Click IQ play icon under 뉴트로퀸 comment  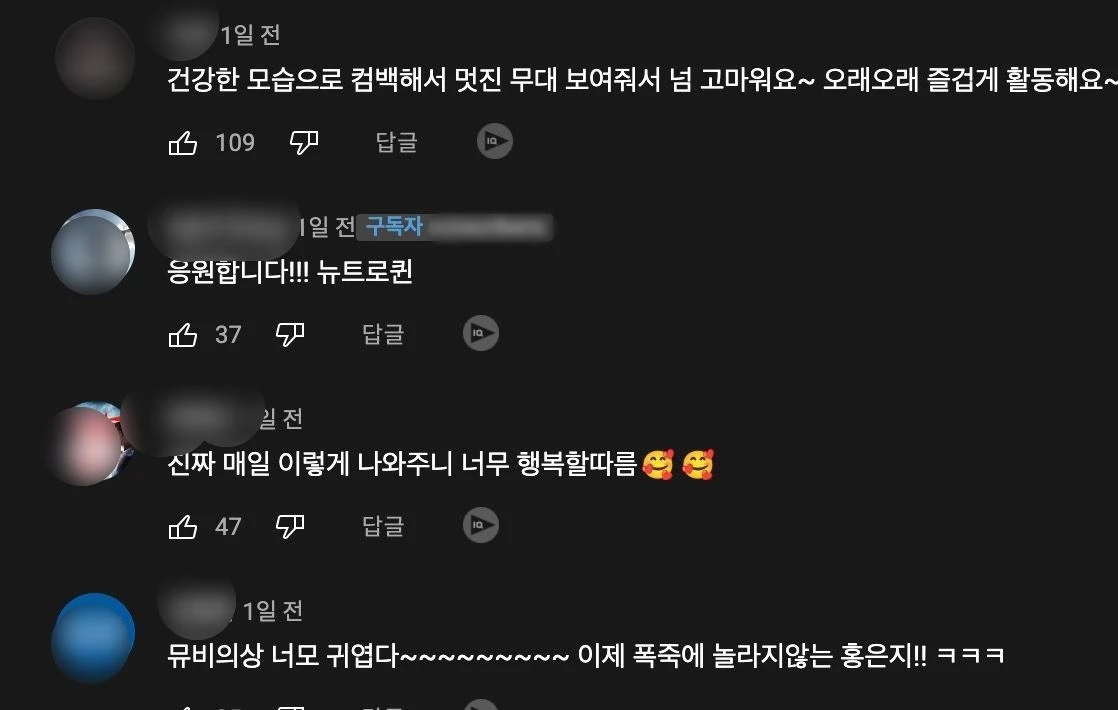[481, 333]
